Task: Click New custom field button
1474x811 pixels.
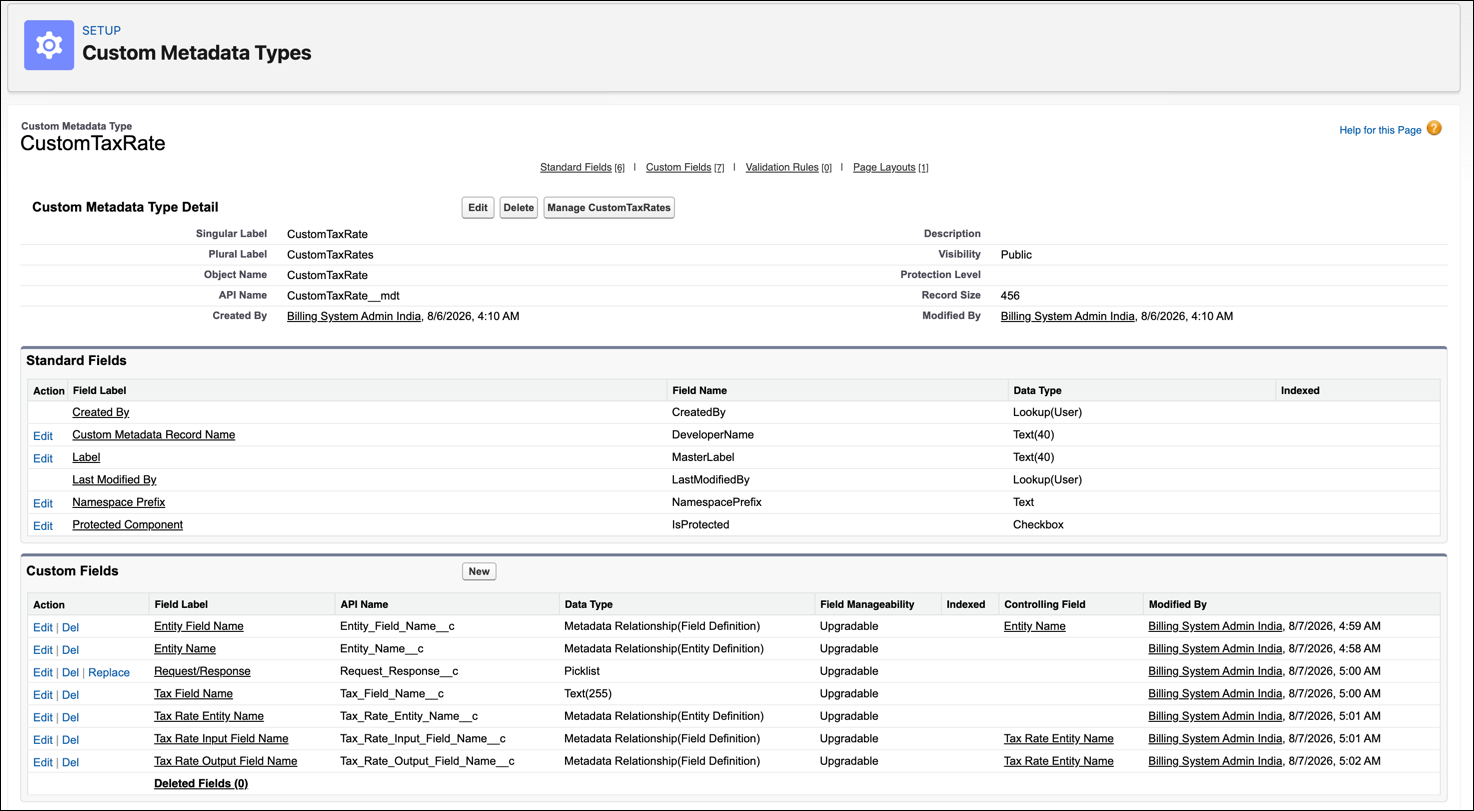Action: [479, 572]
